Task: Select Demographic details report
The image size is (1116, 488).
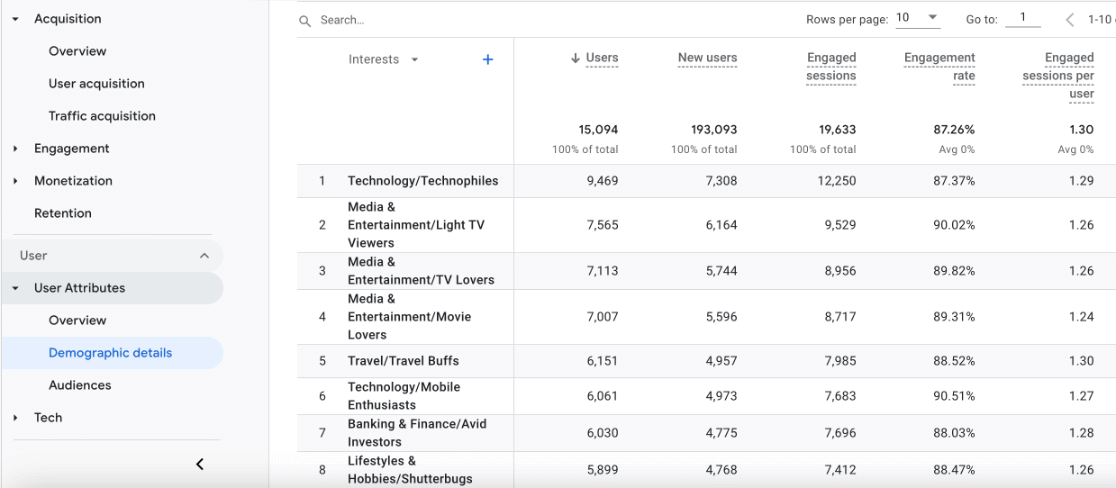Action: click(x=110, y=353)
